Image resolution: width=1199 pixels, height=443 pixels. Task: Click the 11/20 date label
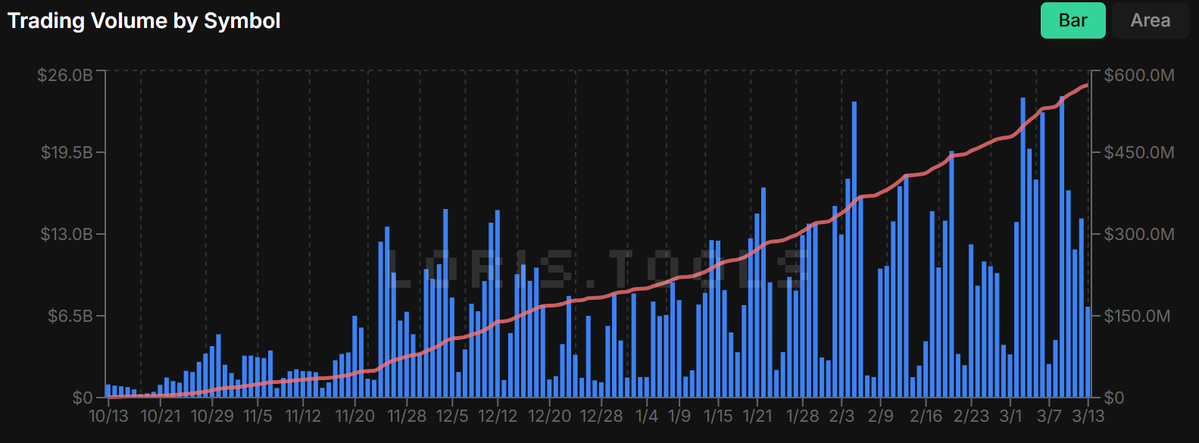point(355,418)
